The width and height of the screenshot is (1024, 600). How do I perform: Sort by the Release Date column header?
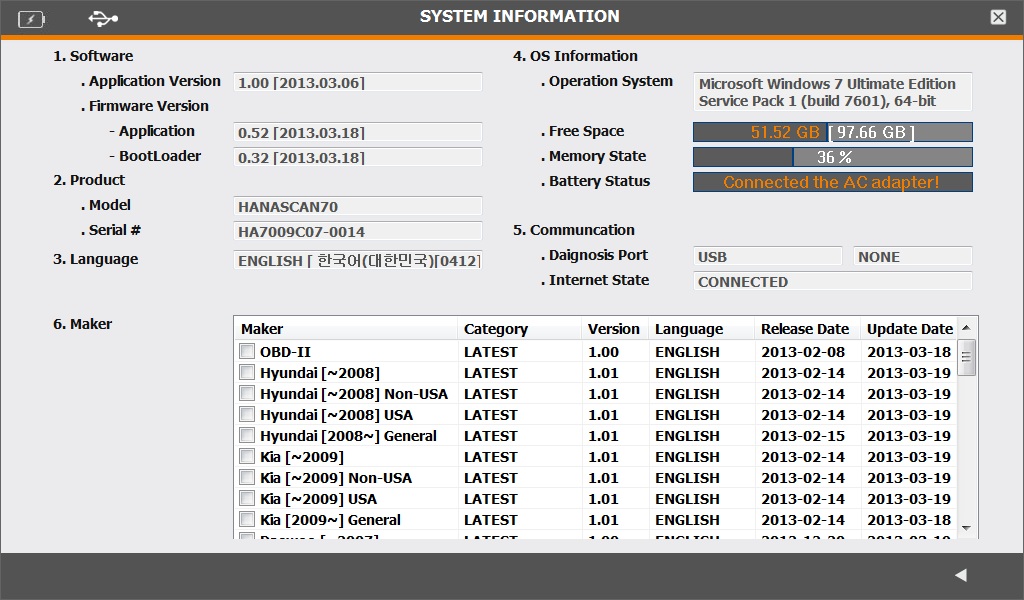point(805,329)
